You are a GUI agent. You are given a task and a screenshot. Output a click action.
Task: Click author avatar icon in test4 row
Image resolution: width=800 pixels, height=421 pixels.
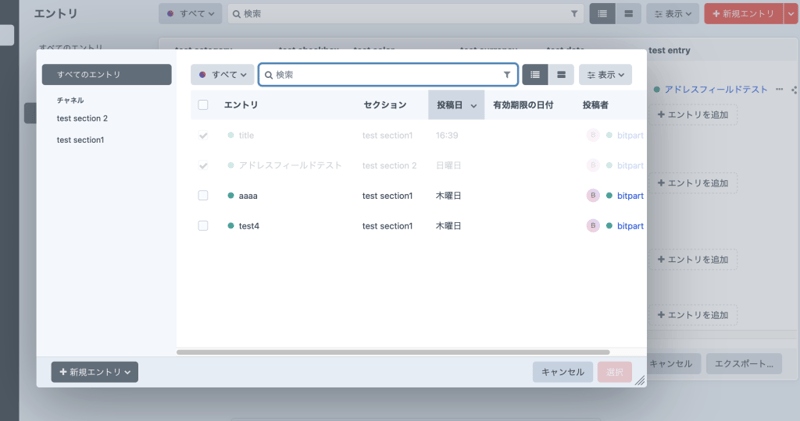pyautogui.click(x=593, y=226)
